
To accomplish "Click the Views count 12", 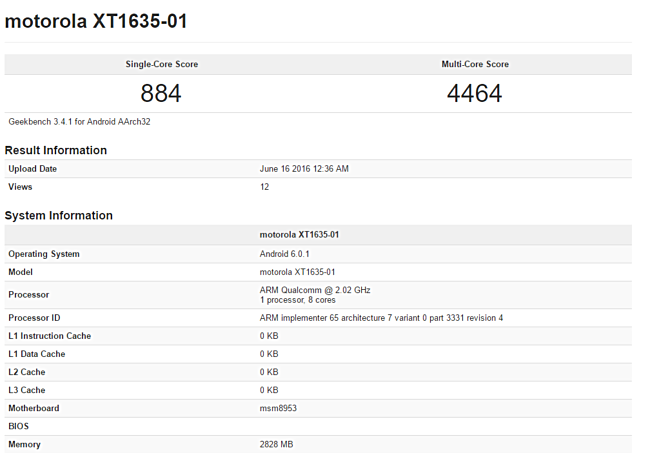I will tap(264, 187).
